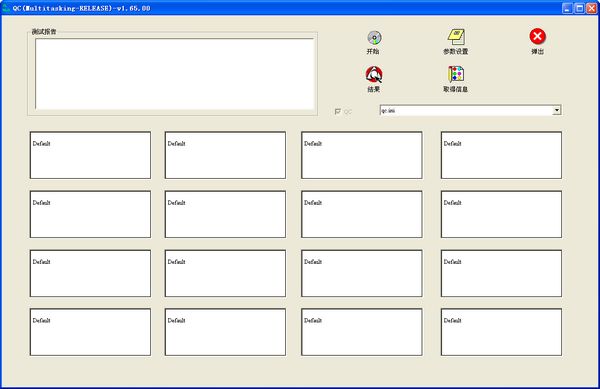Close the QC Multitasking window
Screen dimensions: 600x389
592,8
